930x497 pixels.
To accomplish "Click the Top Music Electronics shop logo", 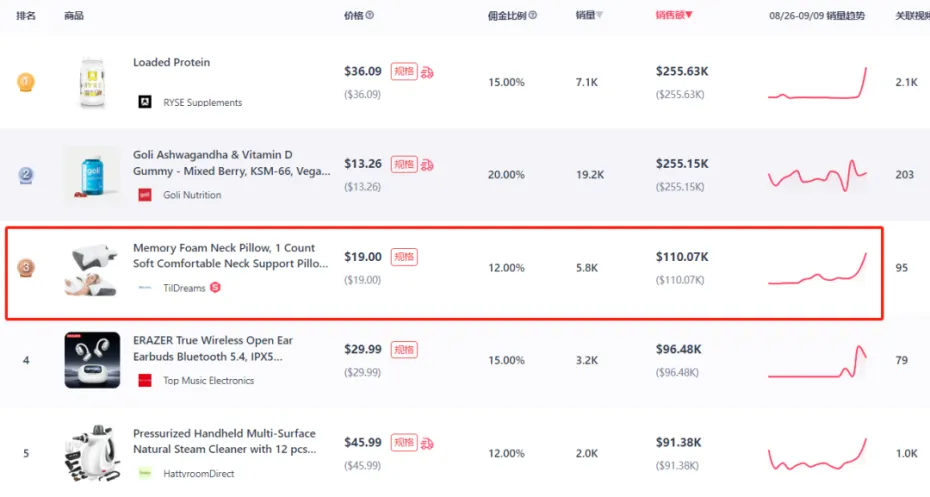I will pos(144,380).
